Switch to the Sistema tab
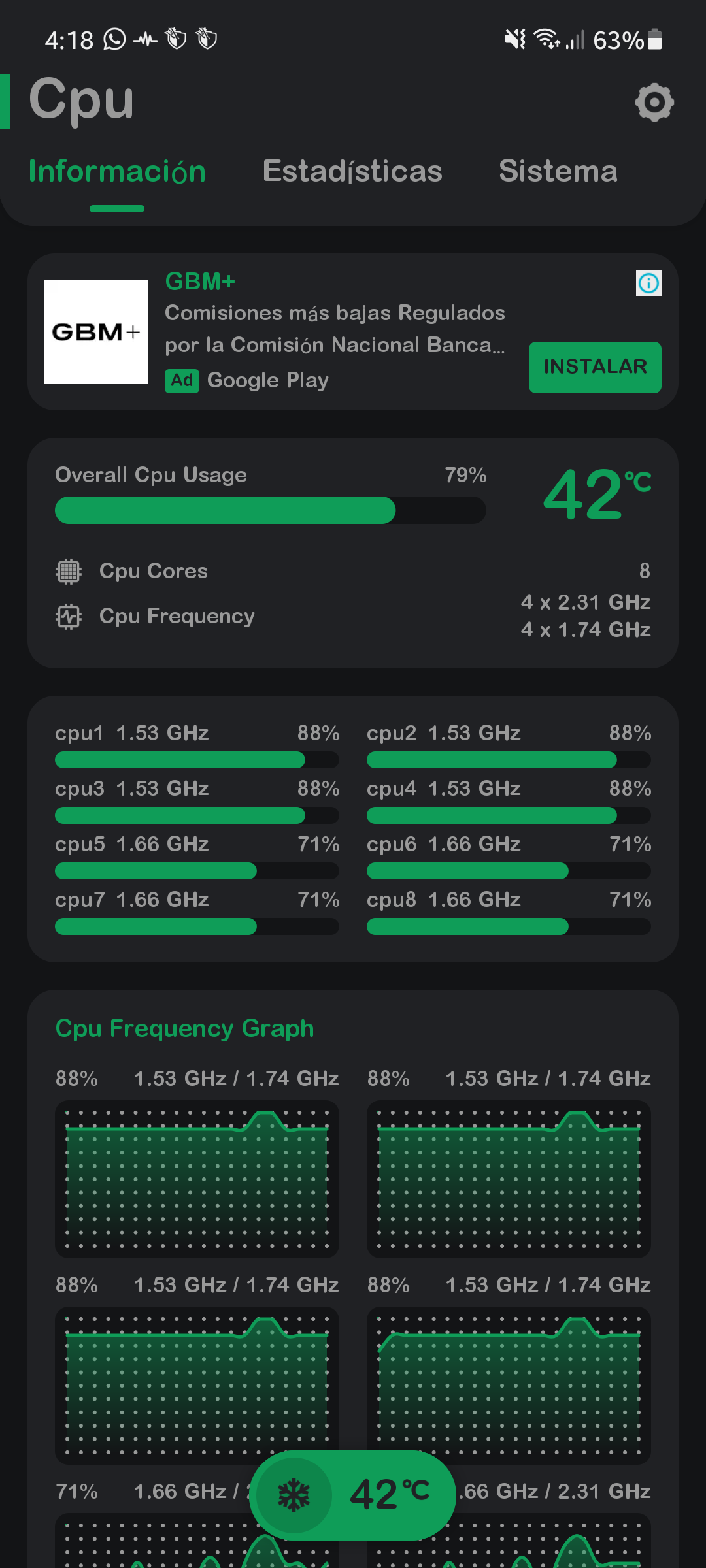Viewport: 706px width, 1568px height. click(558, 171)
